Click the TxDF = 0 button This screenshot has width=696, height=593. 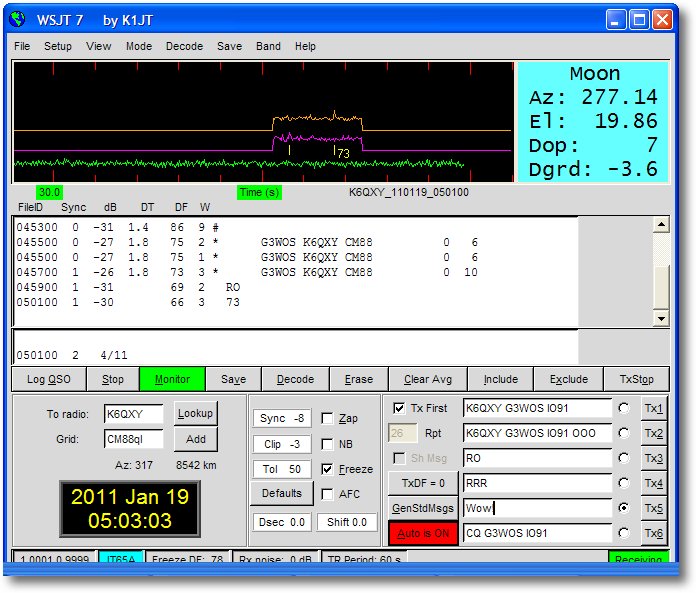[423, 483]
